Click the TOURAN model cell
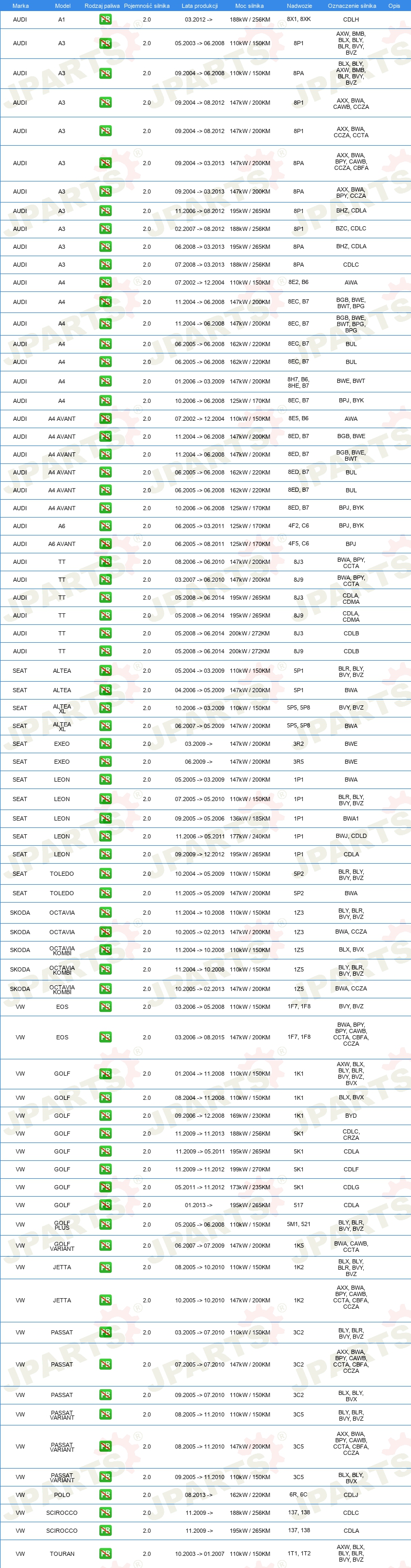Image resolution: width=411 pixels, height=1568 pixels. (62, 1553)
